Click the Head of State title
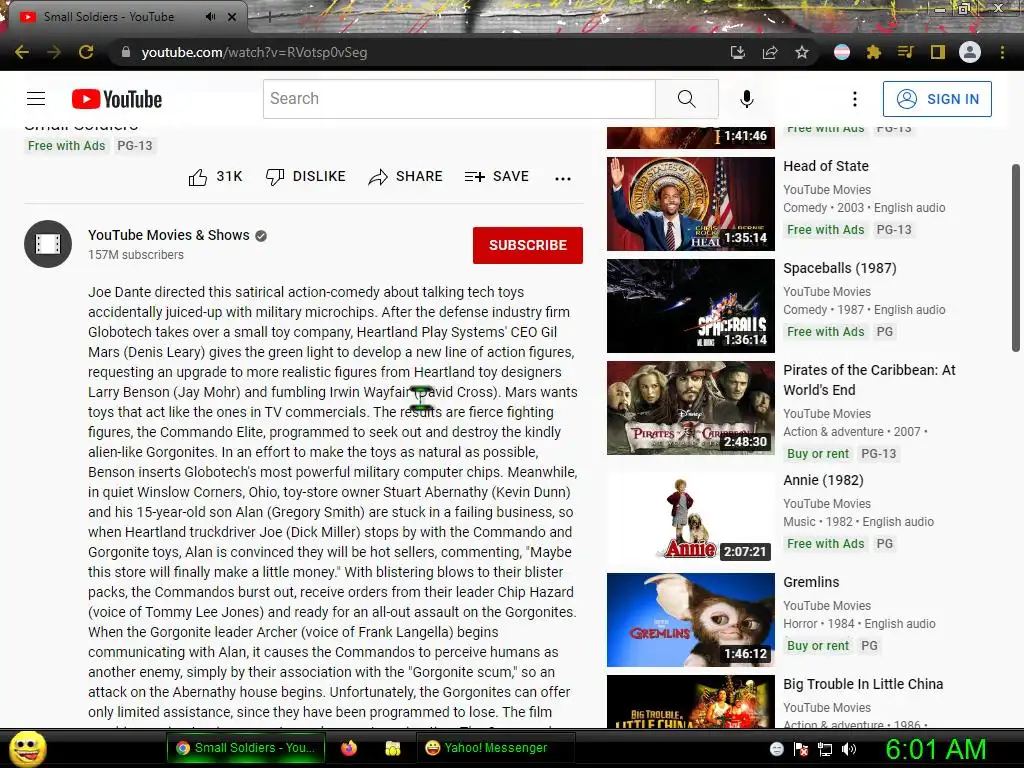Screen dimensions: 1024x768 [826, 166]
